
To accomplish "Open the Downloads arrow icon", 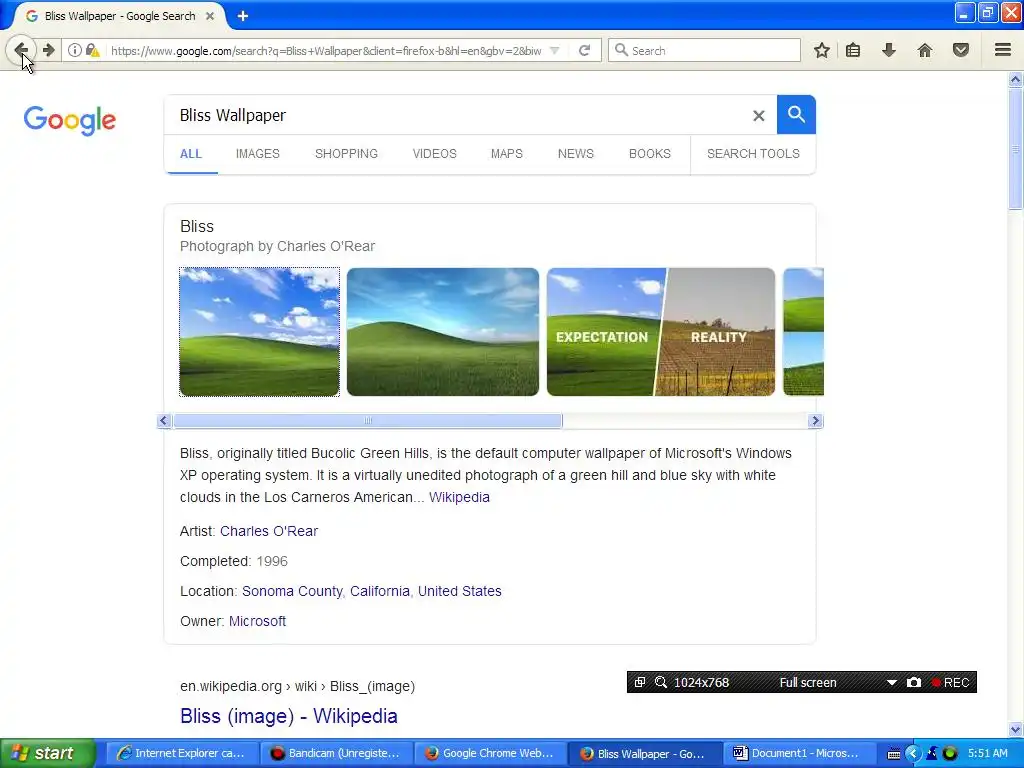I will pyautogui.click(x=888, y=50).
